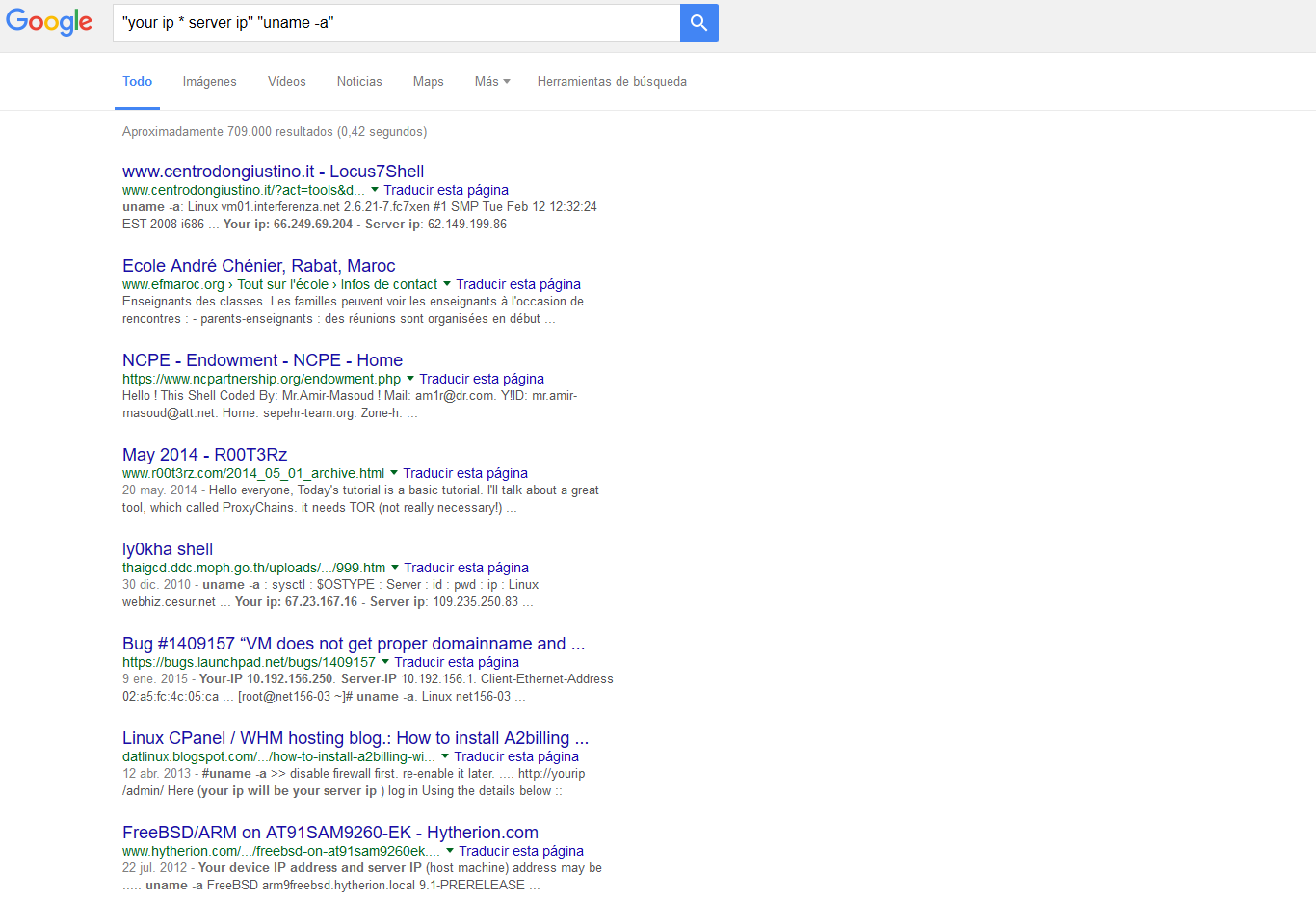Image resolution: width=1316 pixels, height=901 pixels.
Task: Open result May 2014 - R00T3Rz
Action: point(204,455)
